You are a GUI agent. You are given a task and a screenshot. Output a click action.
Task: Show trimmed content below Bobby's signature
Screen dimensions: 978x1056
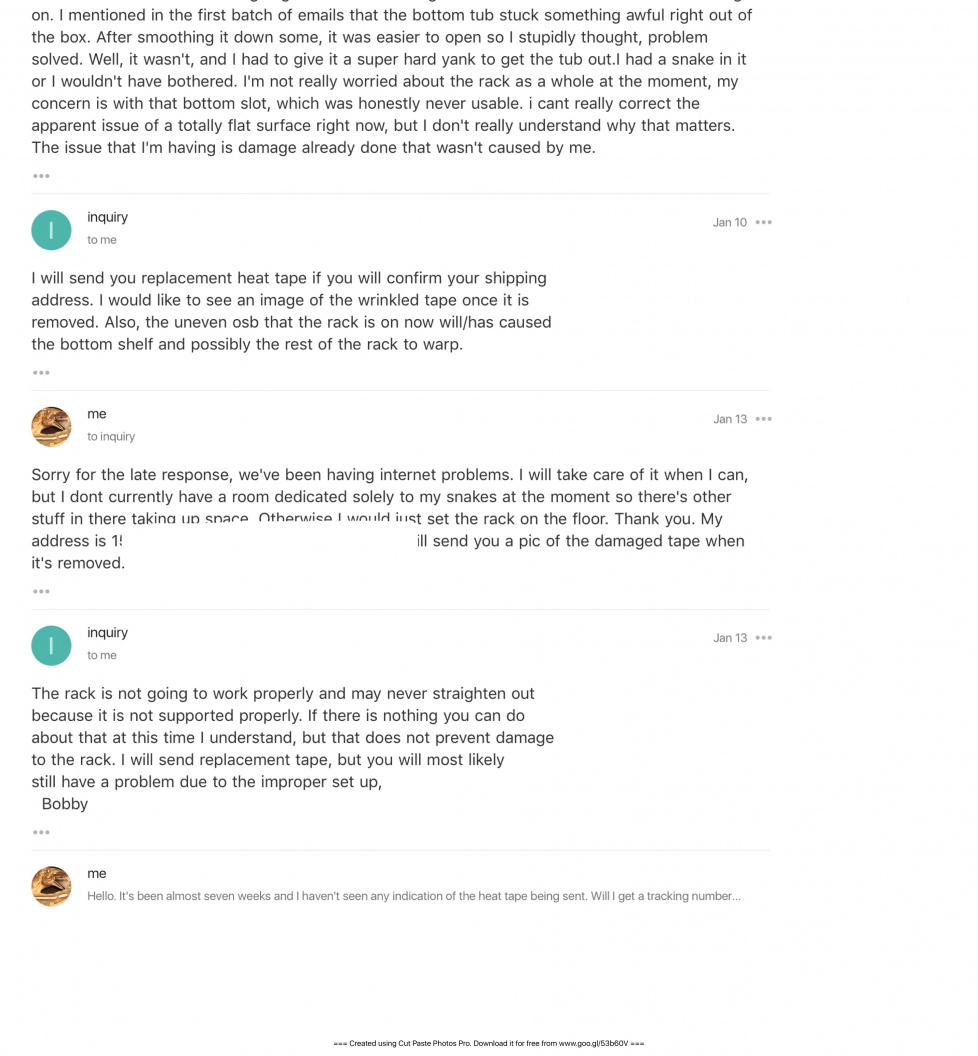click(x=41, y=832)
